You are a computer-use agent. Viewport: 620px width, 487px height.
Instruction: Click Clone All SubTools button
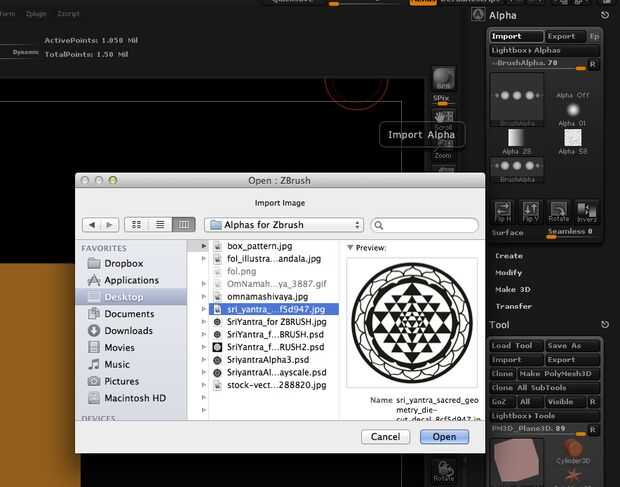tap(545, 388)
